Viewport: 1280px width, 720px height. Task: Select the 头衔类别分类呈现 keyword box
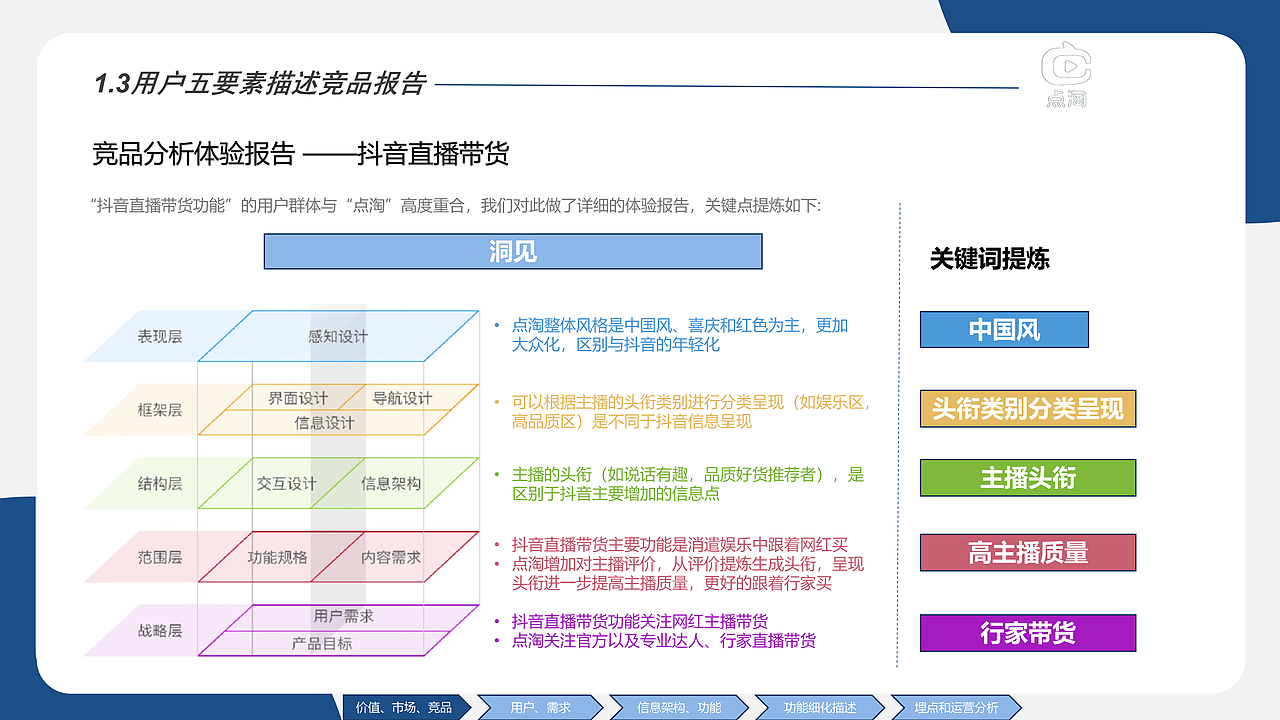pyautogui.click(x=1028, y=408)
